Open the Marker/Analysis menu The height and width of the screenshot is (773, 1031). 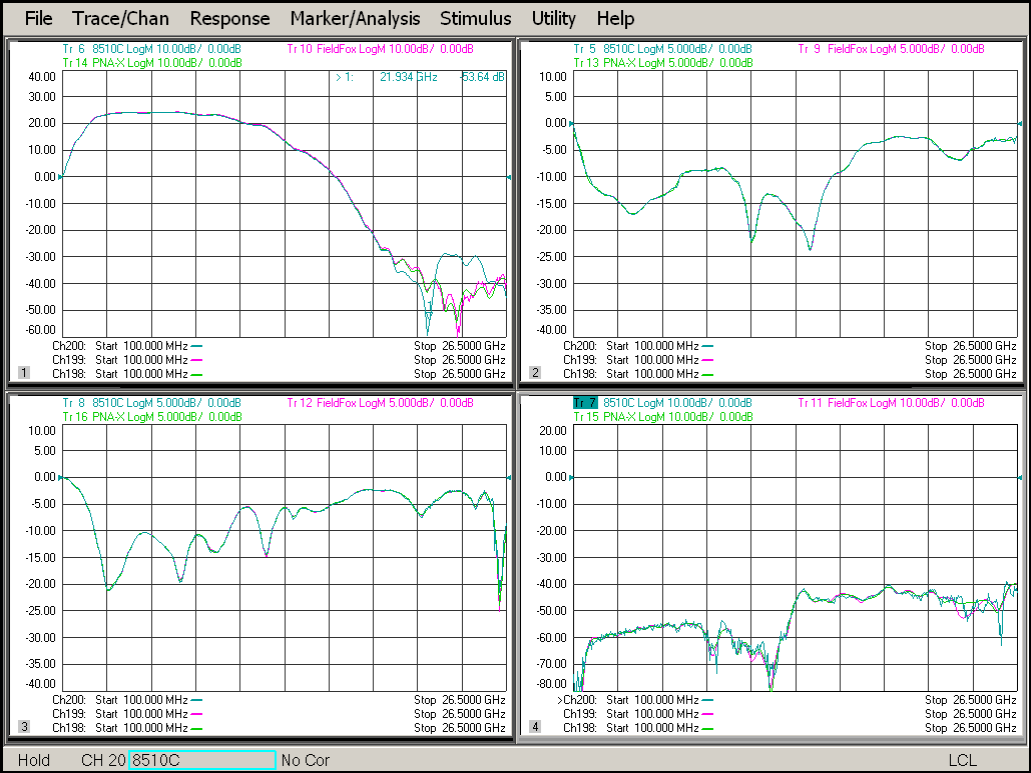click(x=355, y=18)
